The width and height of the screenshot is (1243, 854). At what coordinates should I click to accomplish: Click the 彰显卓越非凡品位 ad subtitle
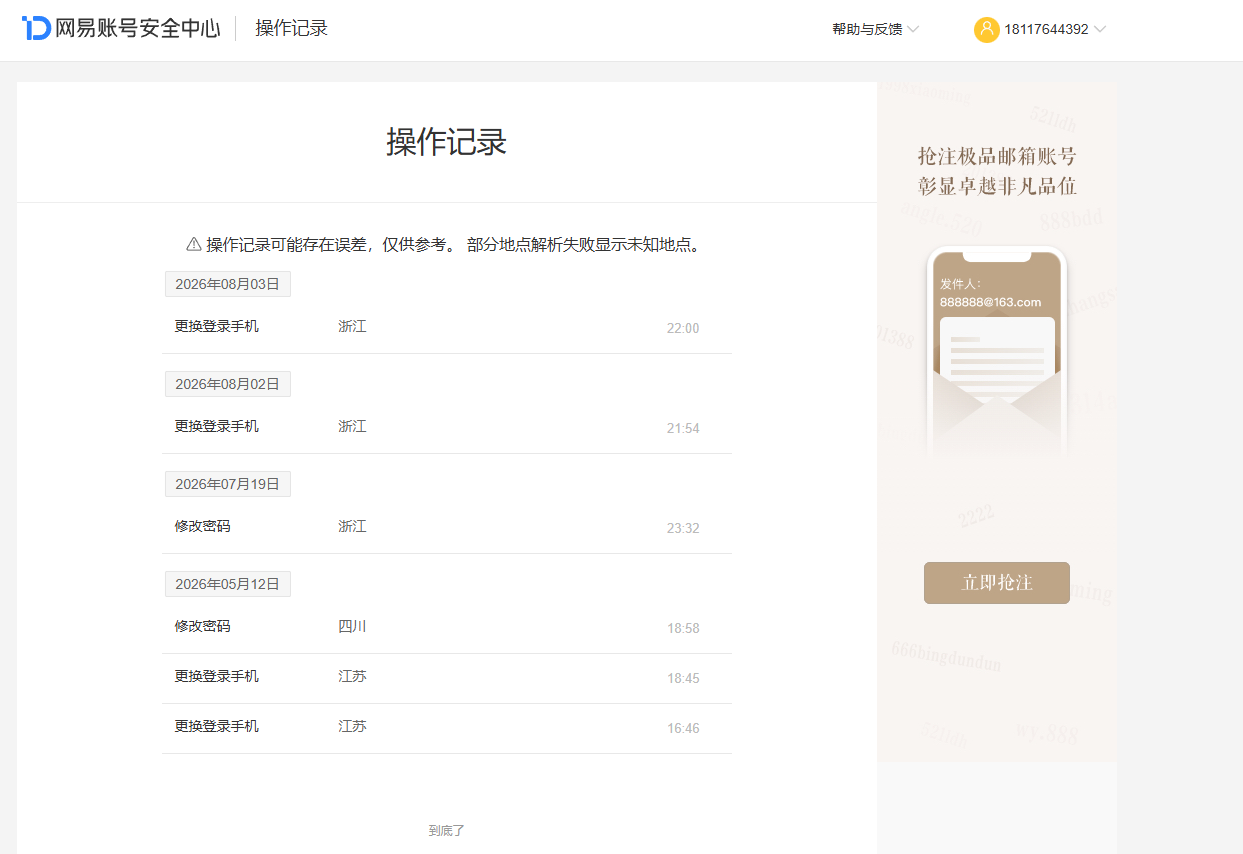click(997, 186)
